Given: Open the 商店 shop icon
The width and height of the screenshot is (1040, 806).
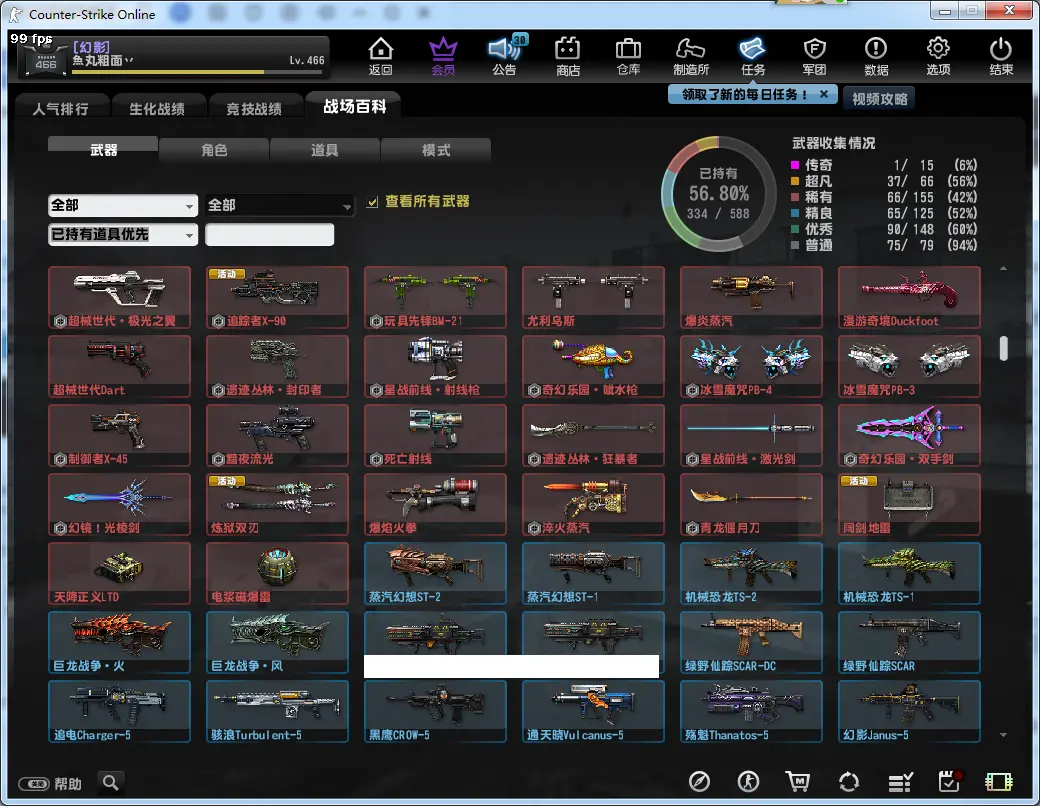Looking at the screenshot, I should point(567,56).
